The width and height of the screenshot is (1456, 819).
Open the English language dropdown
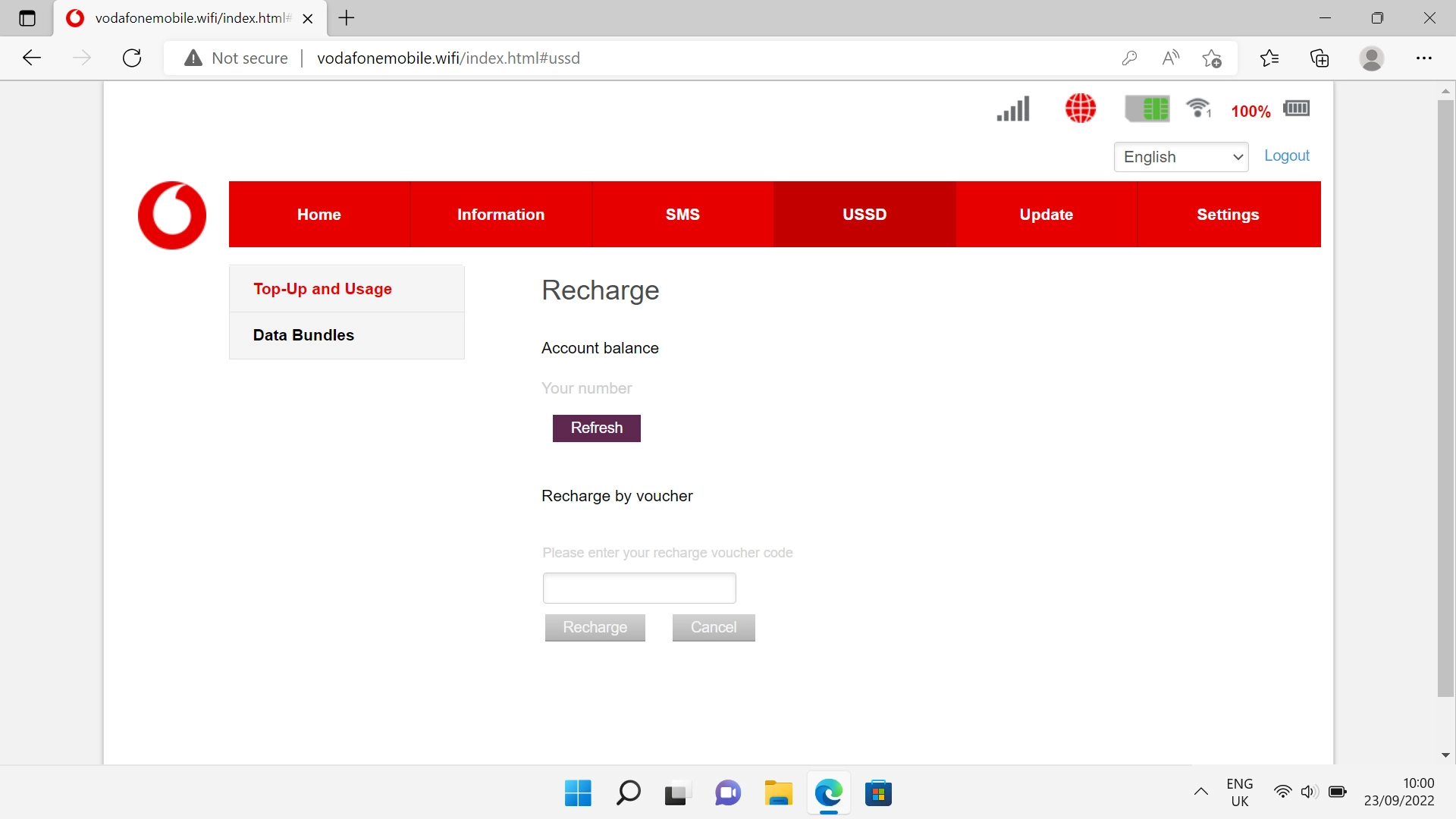click(x=1181, y=156)
